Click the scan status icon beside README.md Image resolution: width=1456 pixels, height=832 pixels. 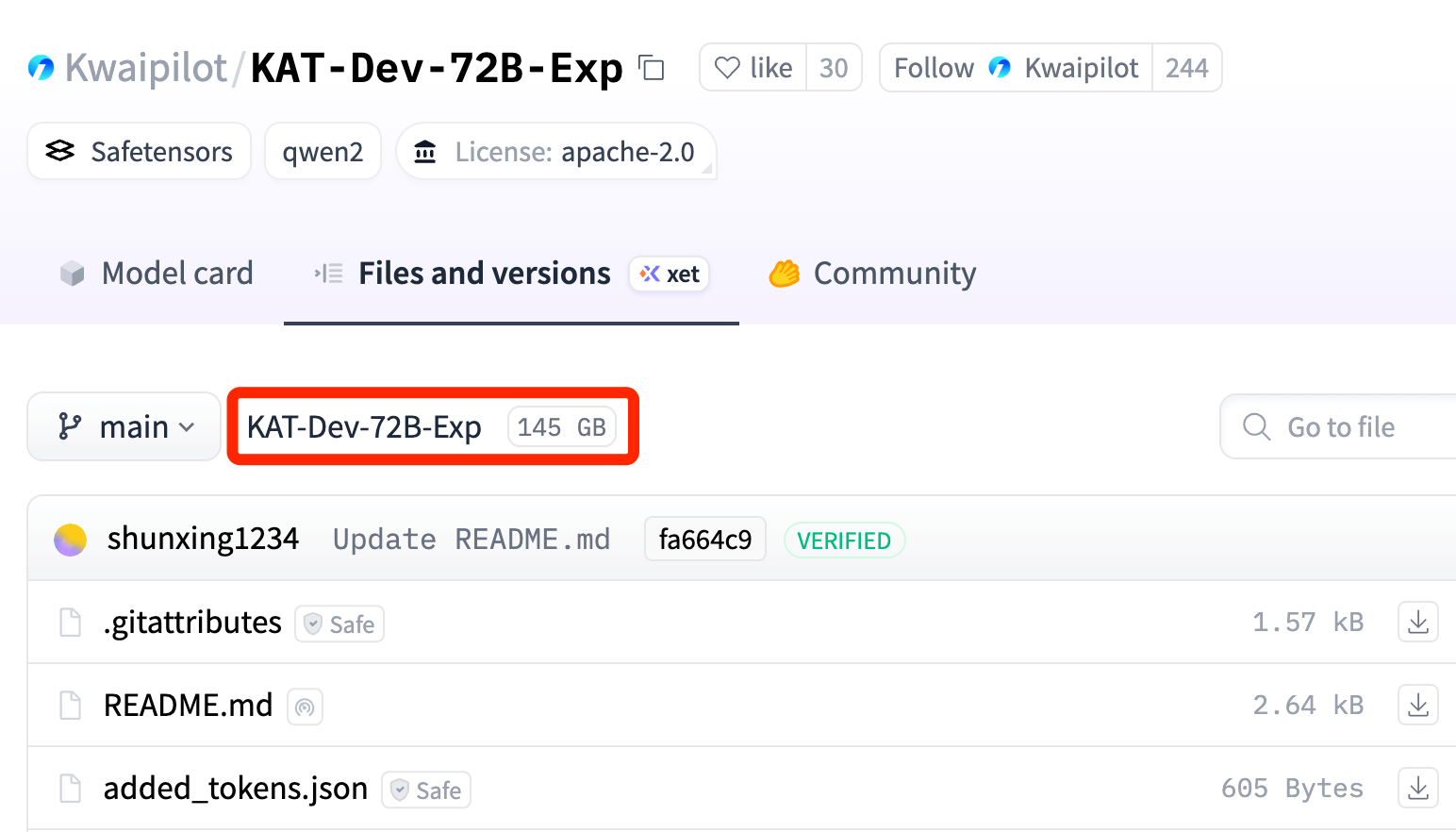305,707
